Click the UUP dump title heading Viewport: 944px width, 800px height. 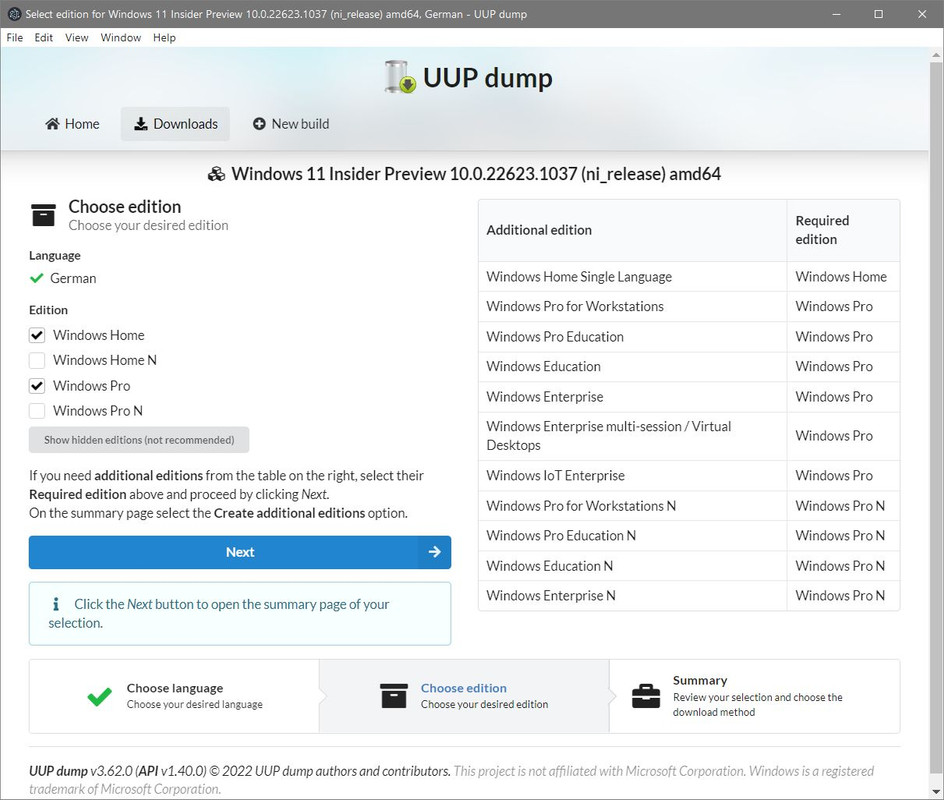pyautogui.click(x=488, y=78)
